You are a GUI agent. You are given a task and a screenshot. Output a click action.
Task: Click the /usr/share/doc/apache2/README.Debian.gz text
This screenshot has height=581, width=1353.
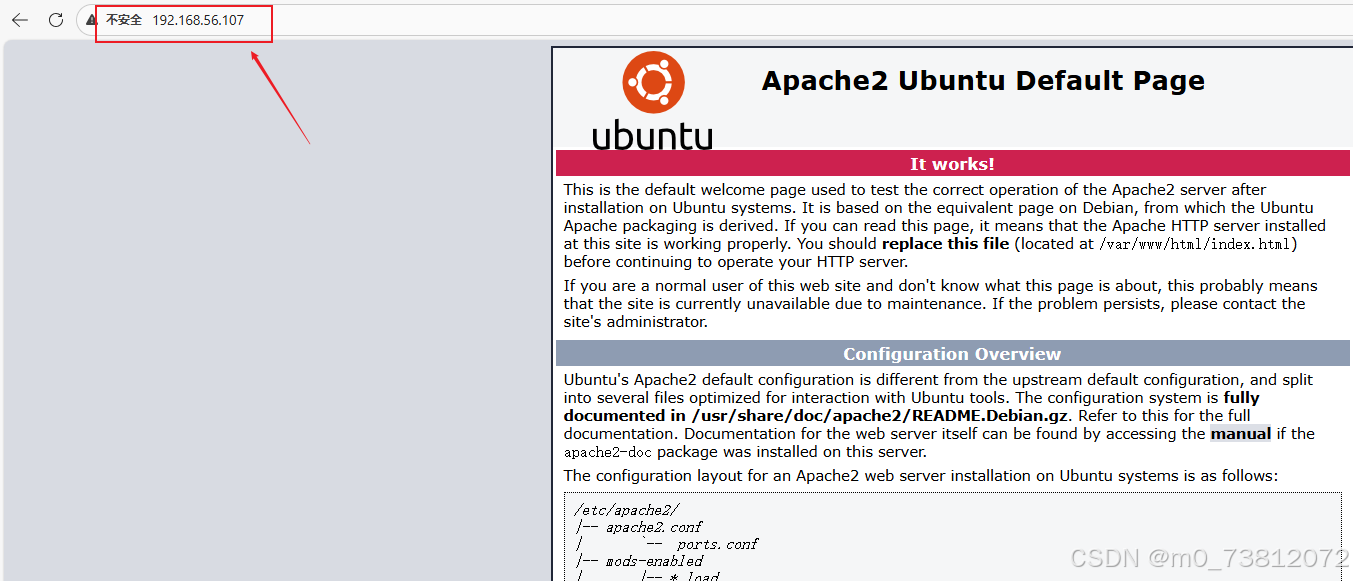[880, 415]
